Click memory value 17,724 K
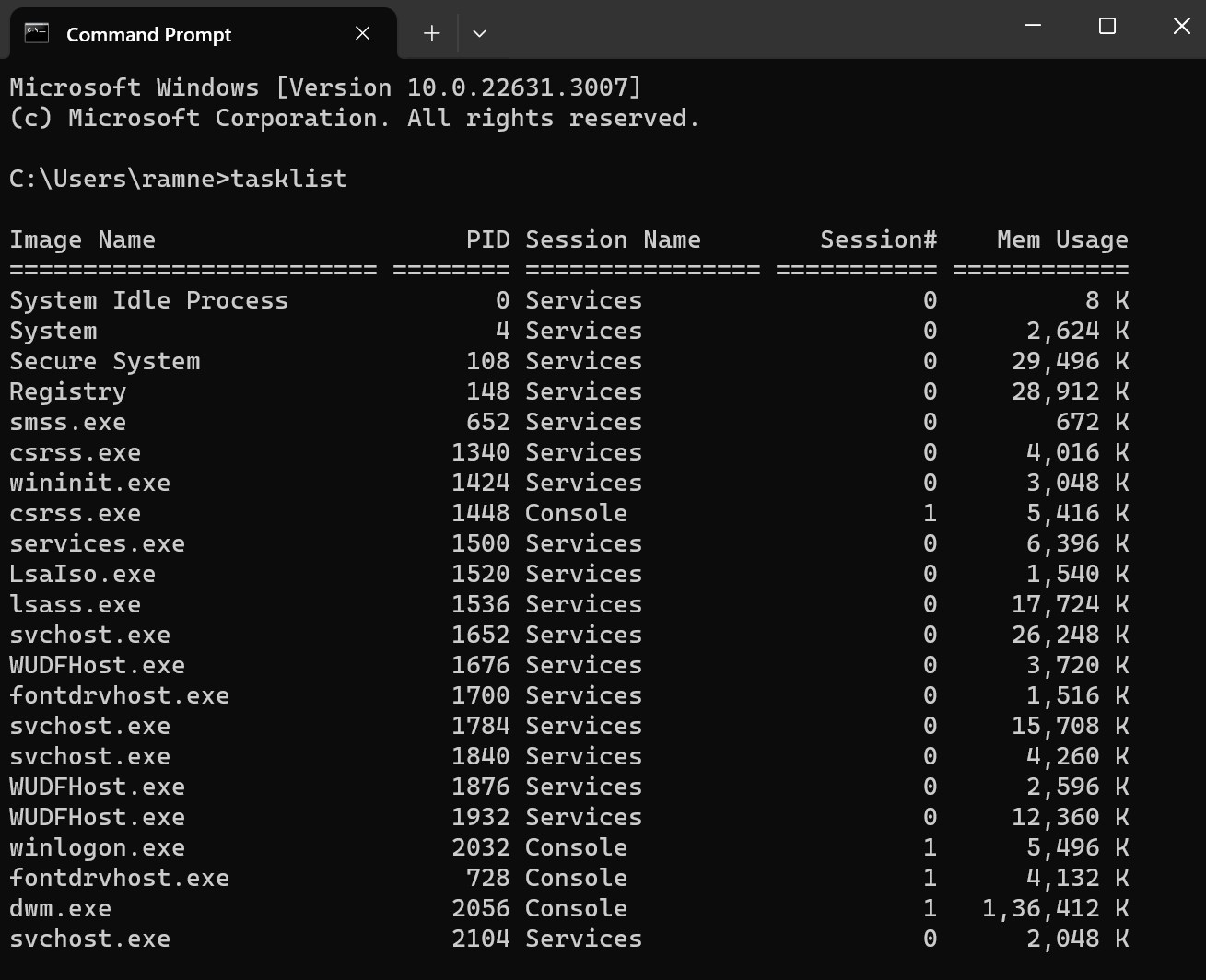 (x=1071, y=605)
